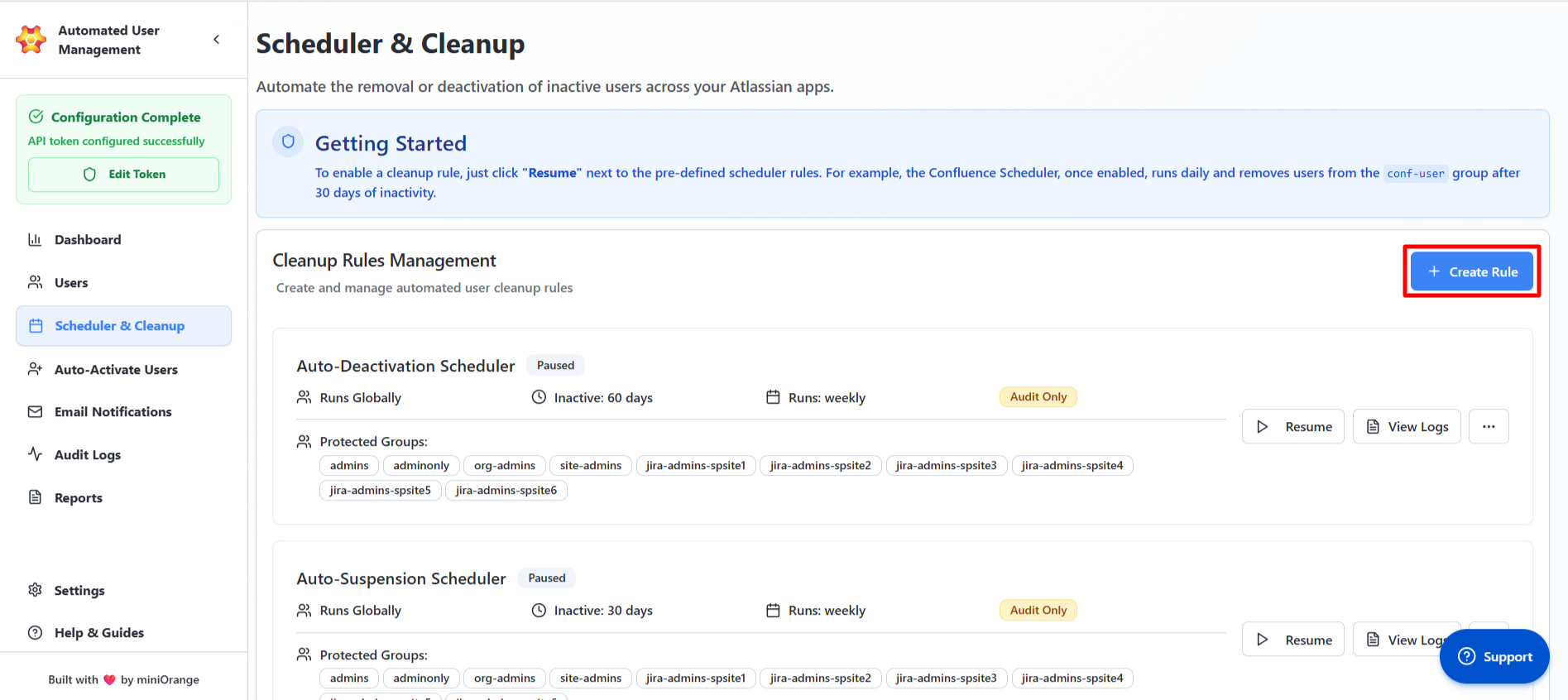
Task: Click the Create Rule button
Action: [1472, 271]
